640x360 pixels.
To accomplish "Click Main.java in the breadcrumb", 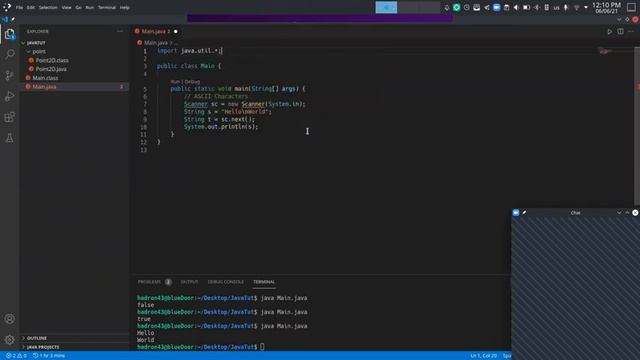I will point(156,42).
